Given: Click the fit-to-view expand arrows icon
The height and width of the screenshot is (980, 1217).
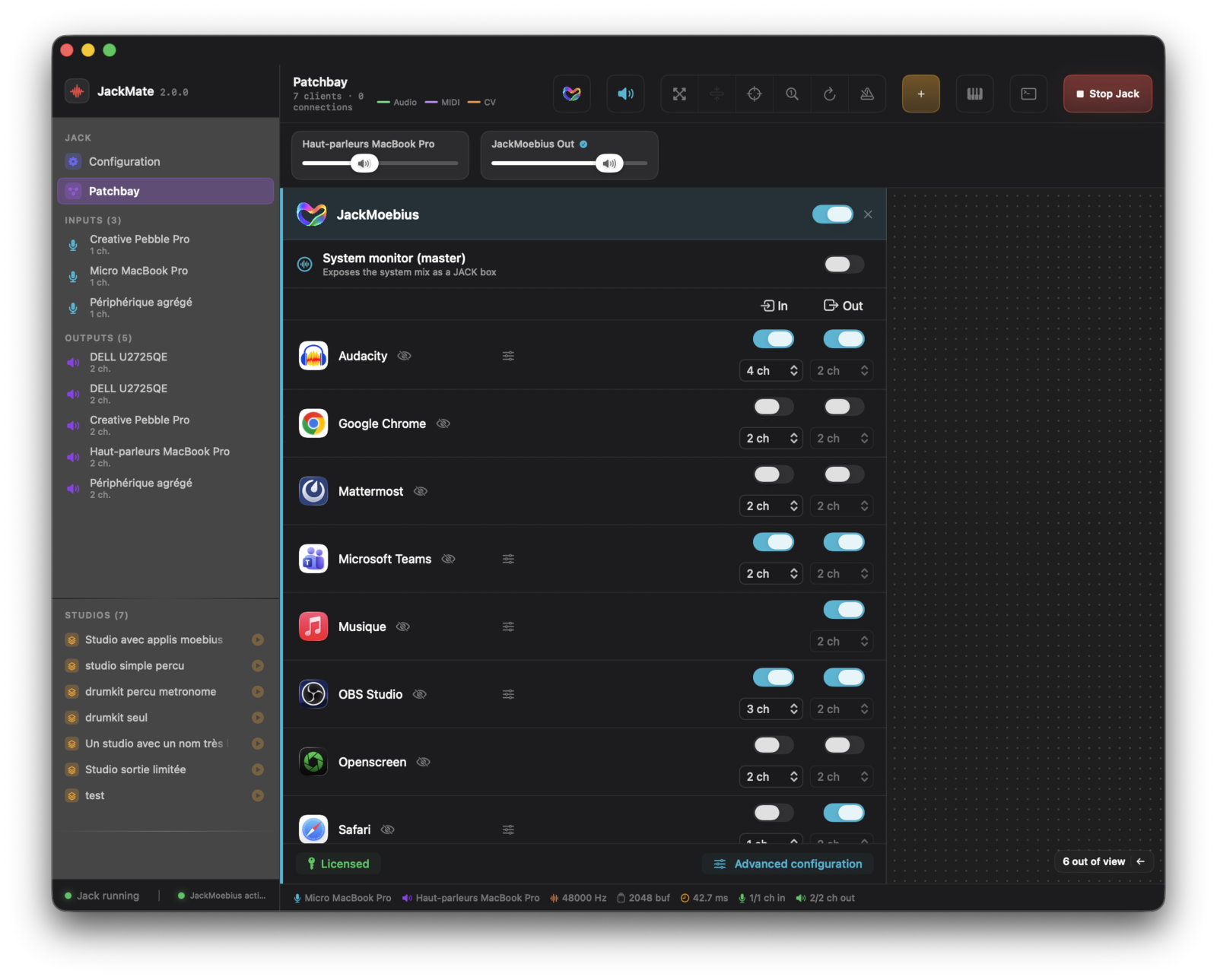Looking at the screenshot, I should click(679, 94).
